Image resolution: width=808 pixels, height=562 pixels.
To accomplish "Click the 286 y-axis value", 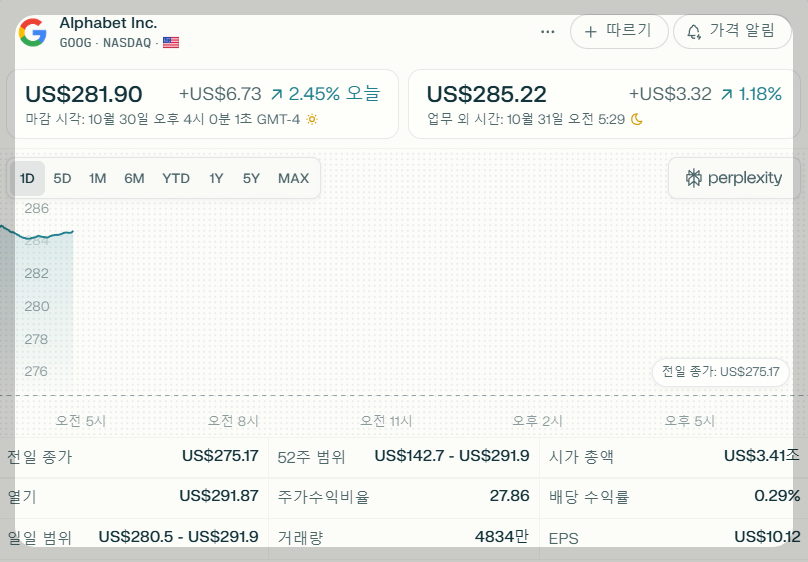I will 37,208.
